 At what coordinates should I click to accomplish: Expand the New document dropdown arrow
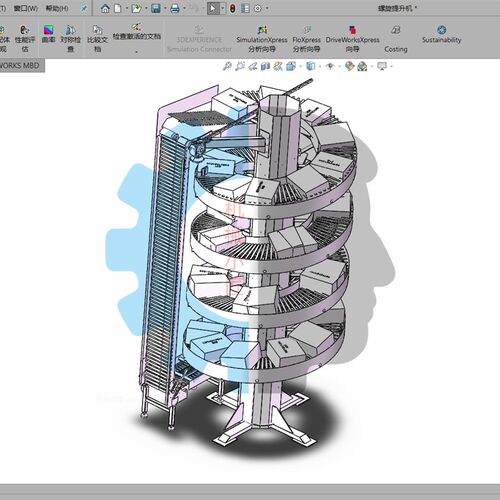coord(127,9)
